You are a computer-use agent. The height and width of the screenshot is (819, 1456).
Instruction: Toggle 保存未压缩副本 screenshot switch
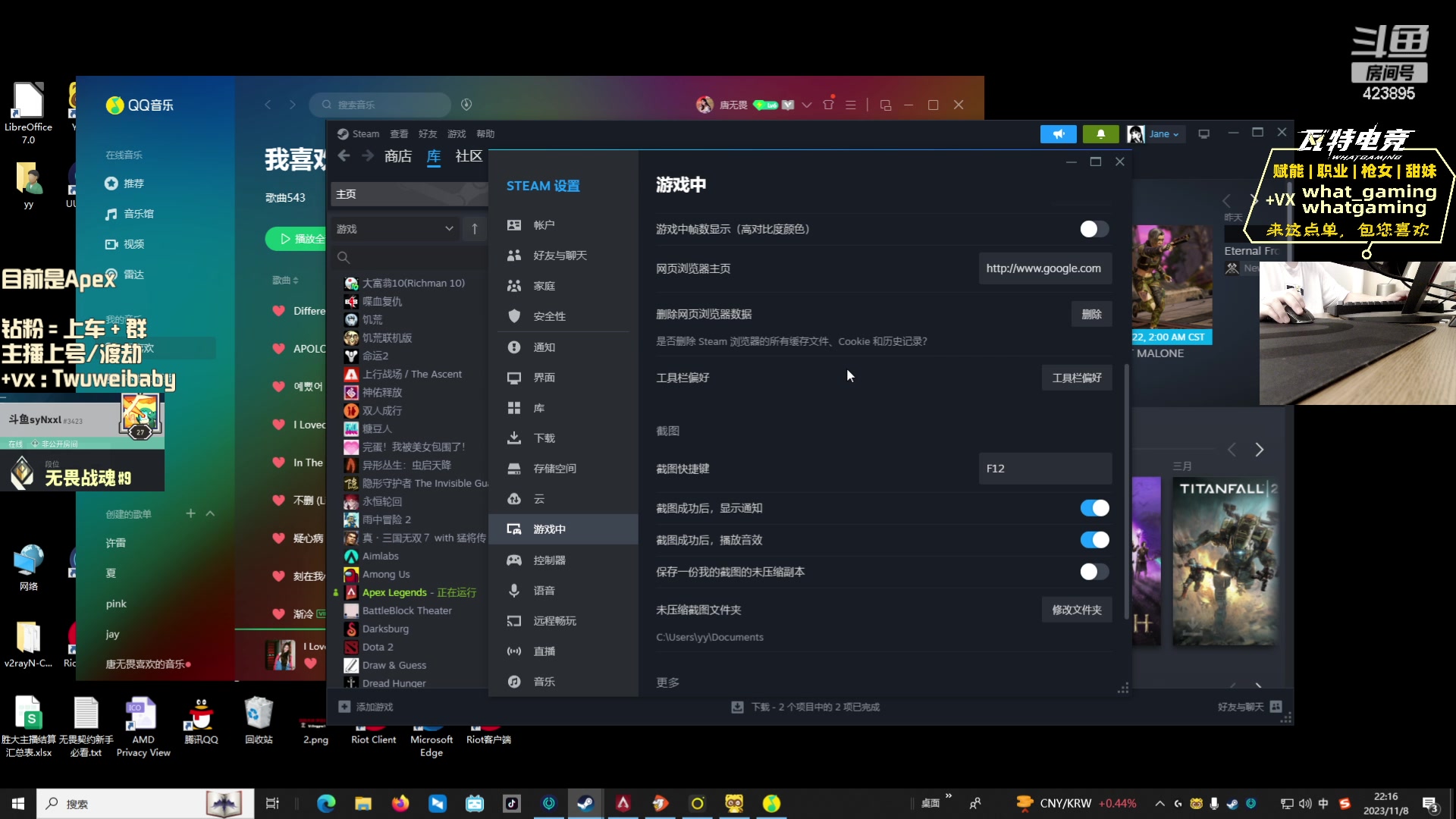pos(1094,572)
